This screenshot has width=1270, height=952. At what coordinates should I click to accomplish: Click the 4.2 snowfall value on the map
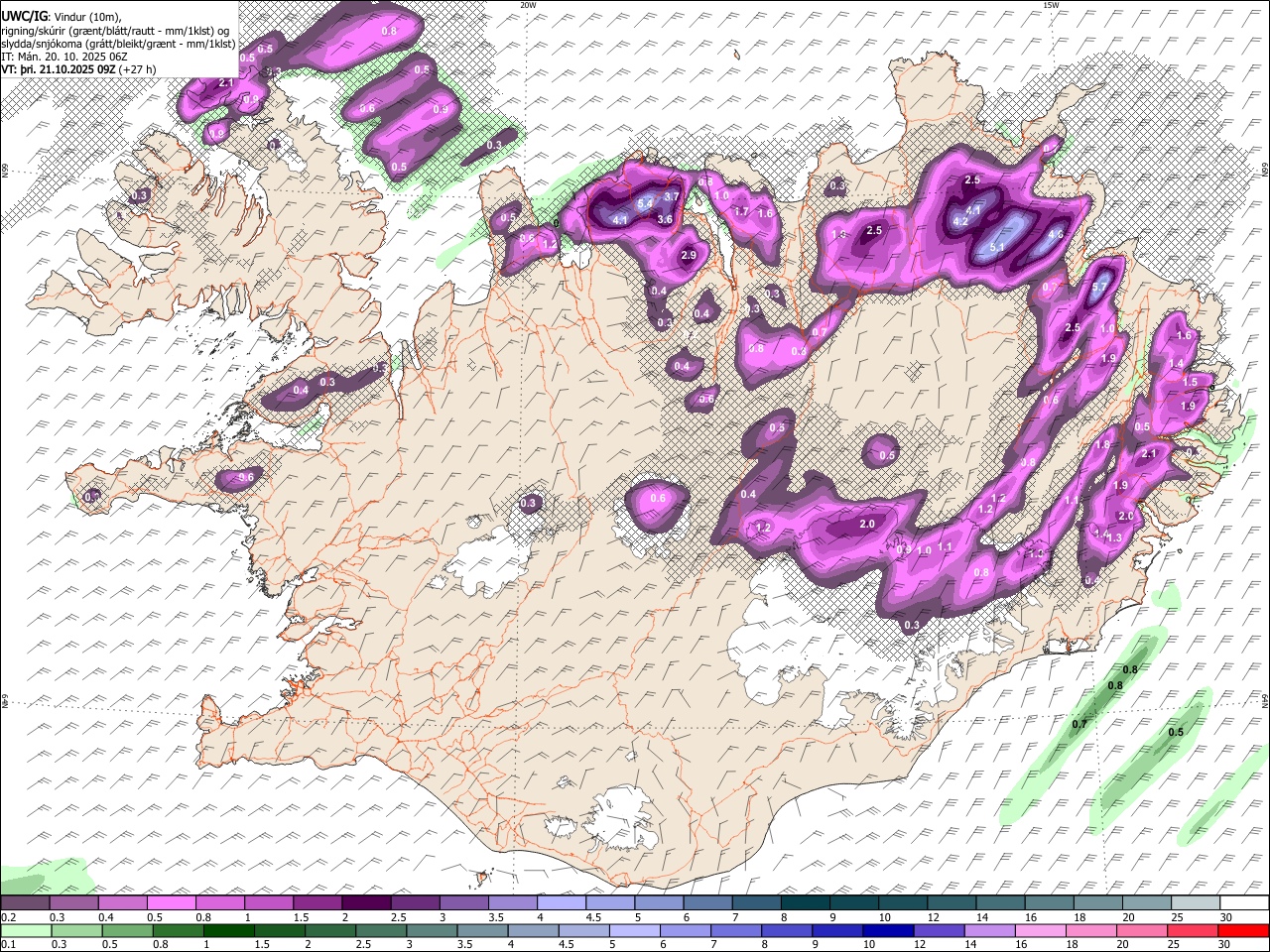(960, 221)
